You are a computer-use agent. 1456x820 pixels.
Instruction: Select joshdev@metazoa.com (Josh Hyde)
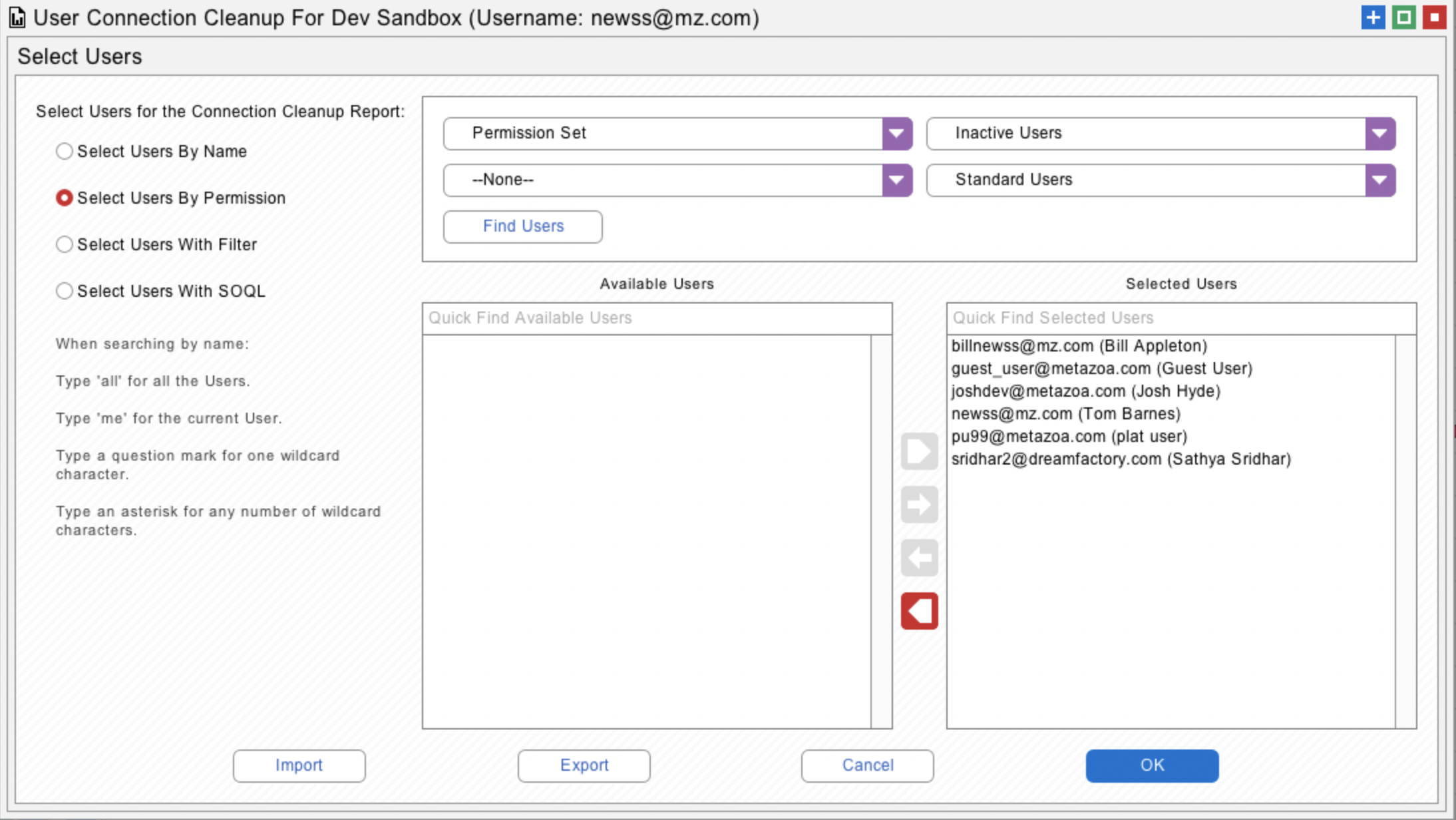(1171, 391)
